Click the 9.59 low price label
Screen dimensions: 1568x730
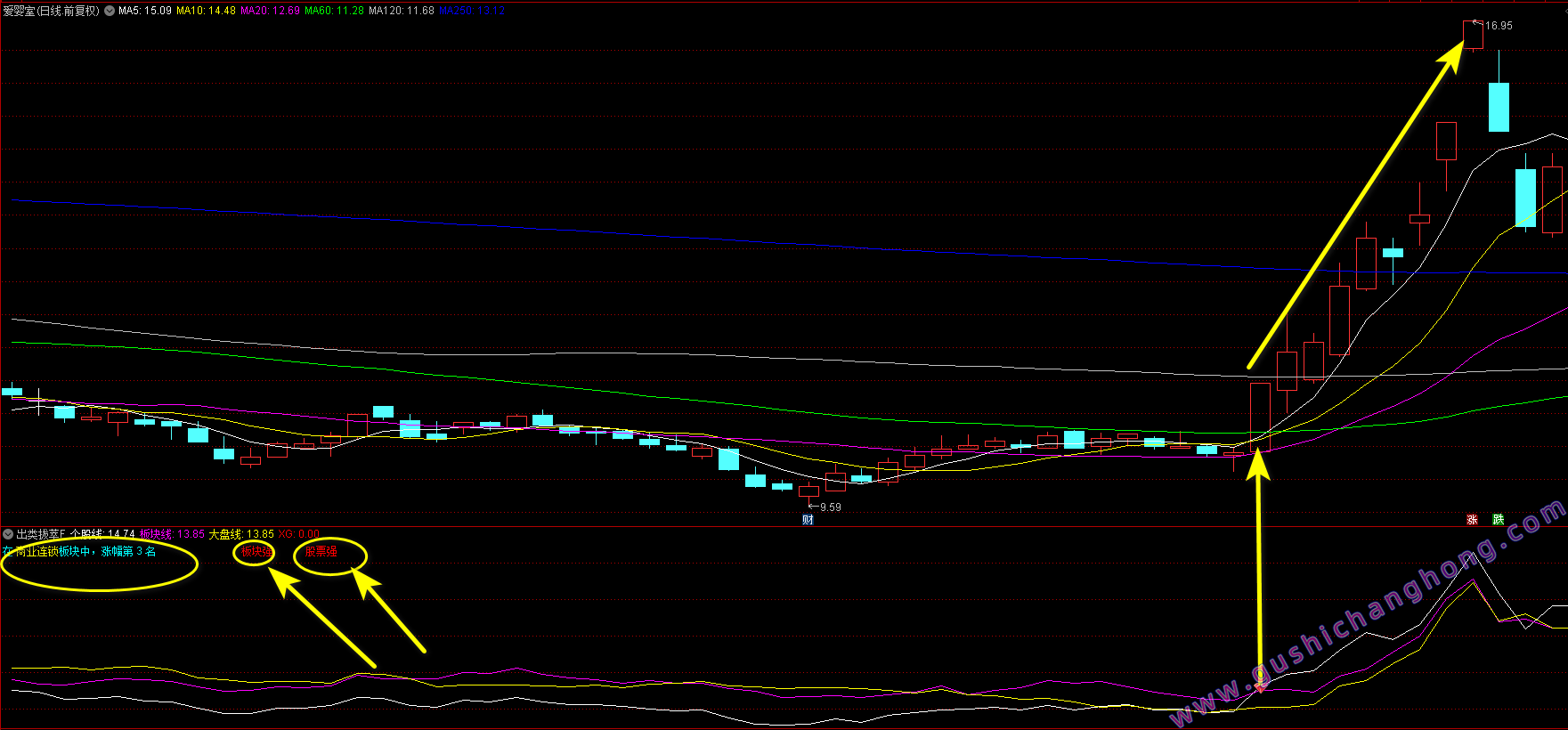point(830,507)
